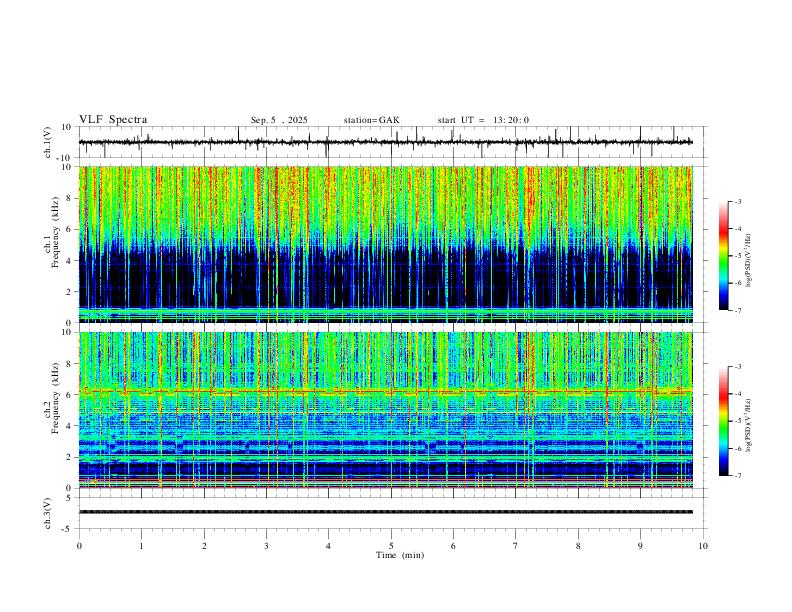Click the date 'Sep. 5 , 2025'
This screenshot has width=792, height=612.
[x=279, y=120]
